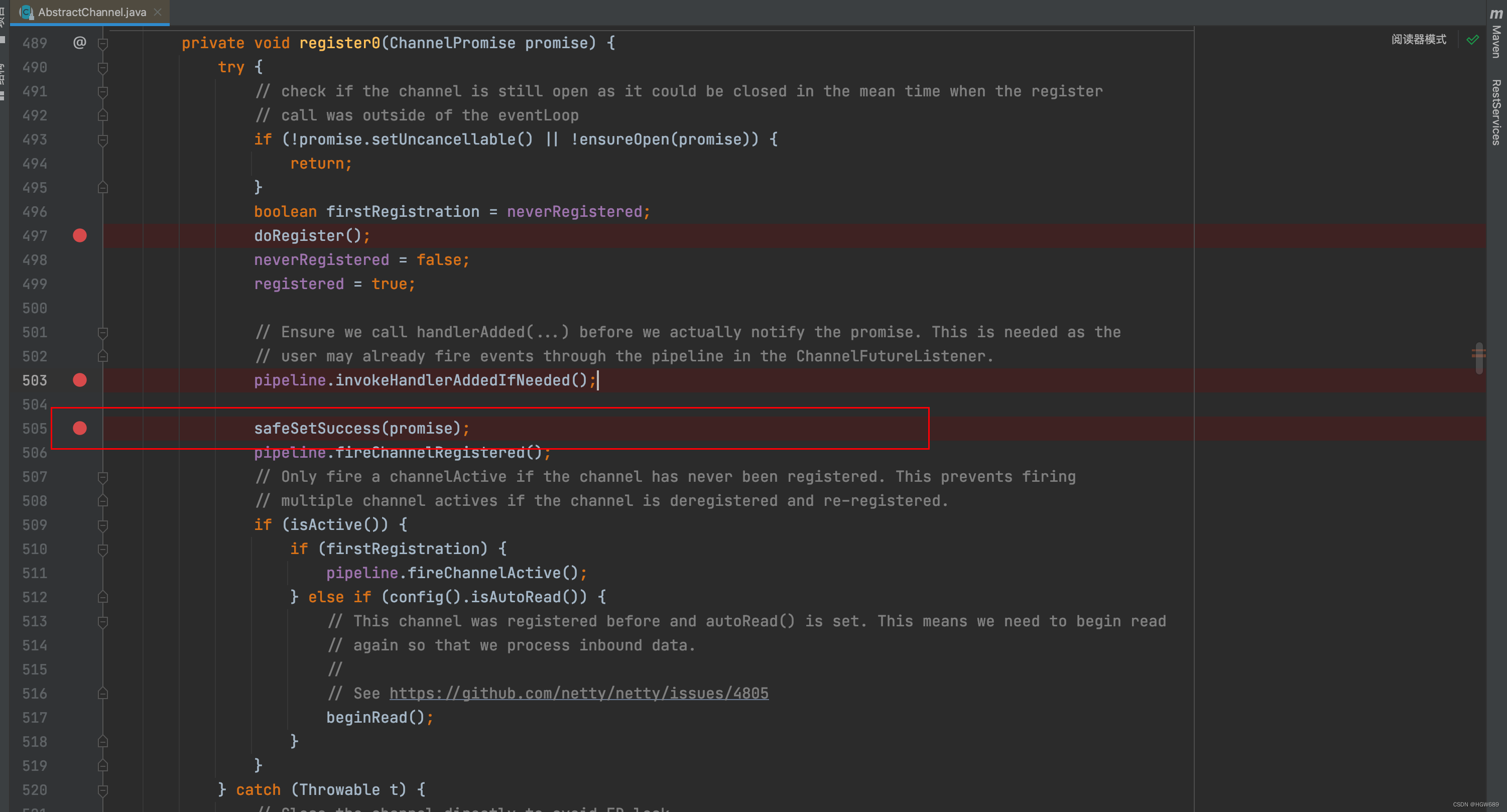Collapse if isActive fold at line 509
The width and height of the screenshot is (1507, 812).
pos(103,525)
